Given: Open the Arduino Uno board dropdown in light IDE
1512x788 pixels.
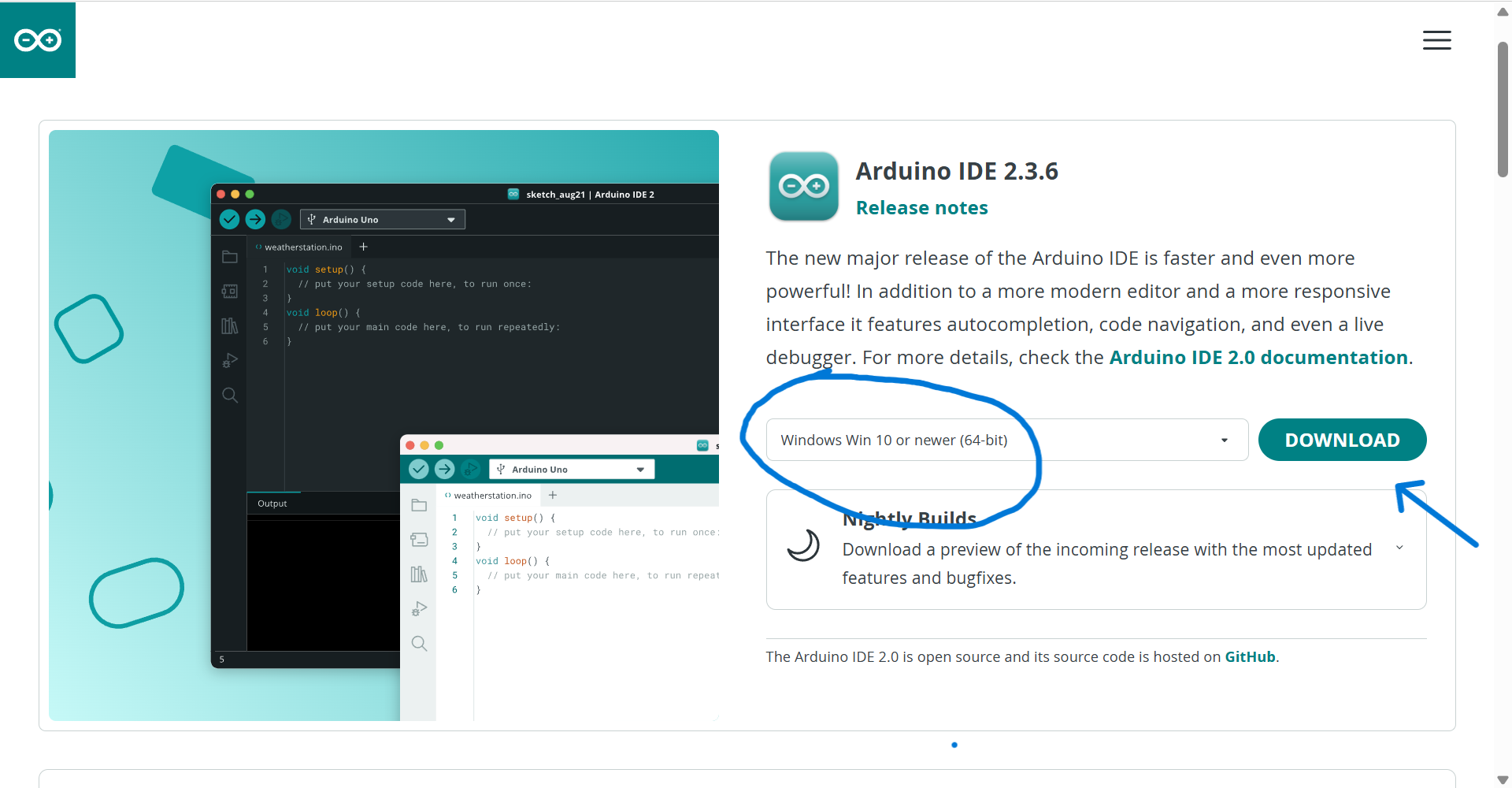Looking at the screenshot, I should point(572,469).
